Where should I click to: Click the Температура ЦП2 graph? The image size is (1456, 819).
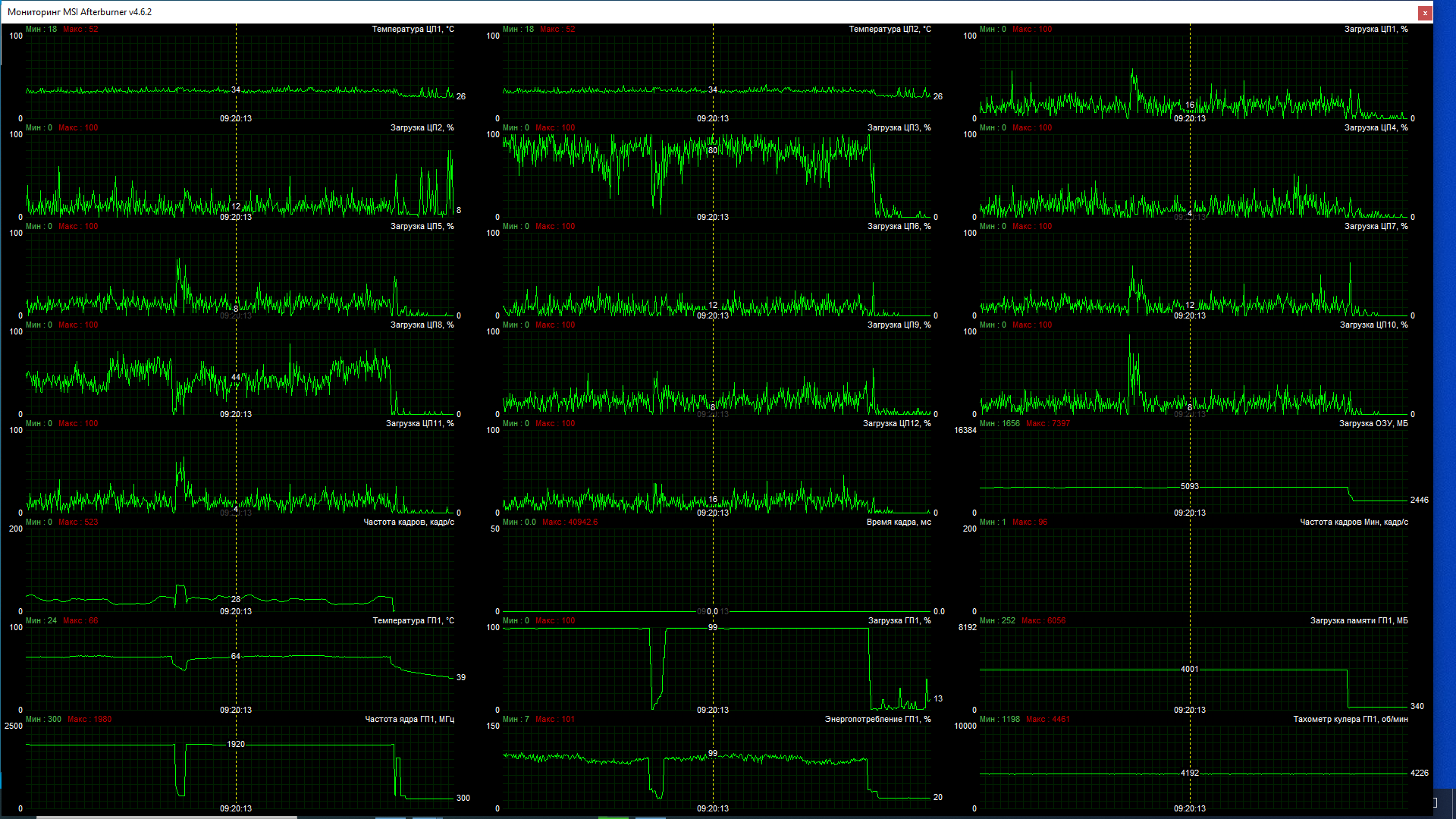[717, 76]
